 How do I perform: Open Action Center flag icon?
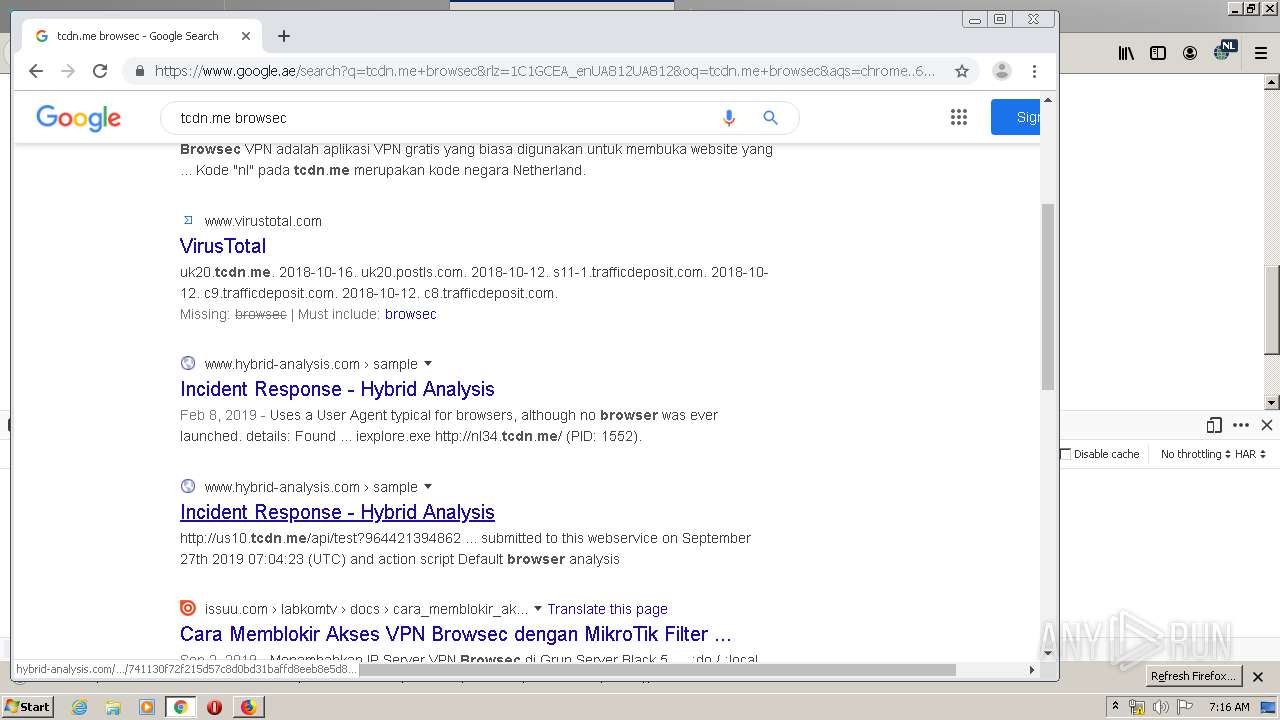[x=1183, y=707]
